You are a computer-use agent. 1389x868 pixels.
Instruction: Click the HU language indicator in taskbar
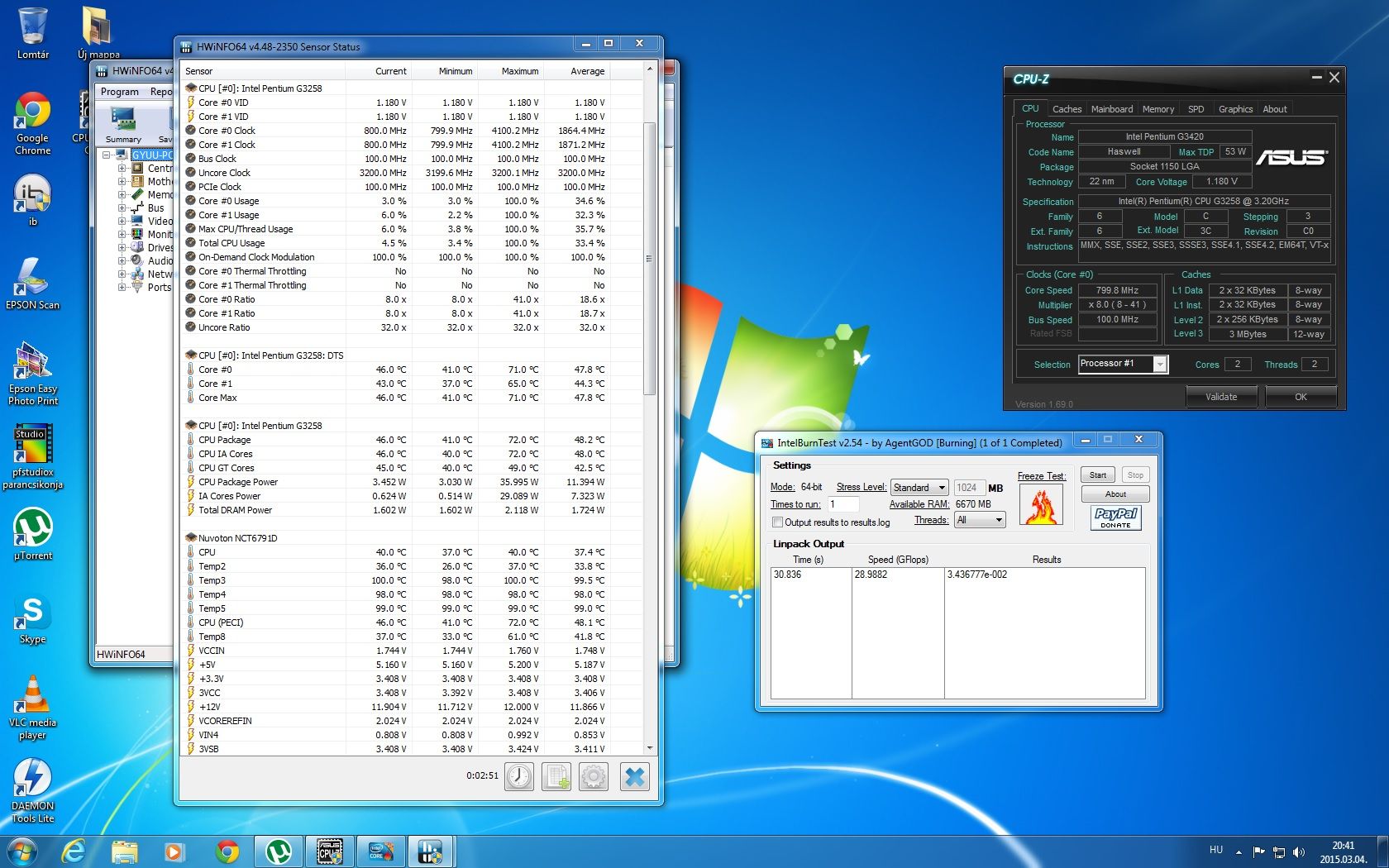tap(1216, 850)
